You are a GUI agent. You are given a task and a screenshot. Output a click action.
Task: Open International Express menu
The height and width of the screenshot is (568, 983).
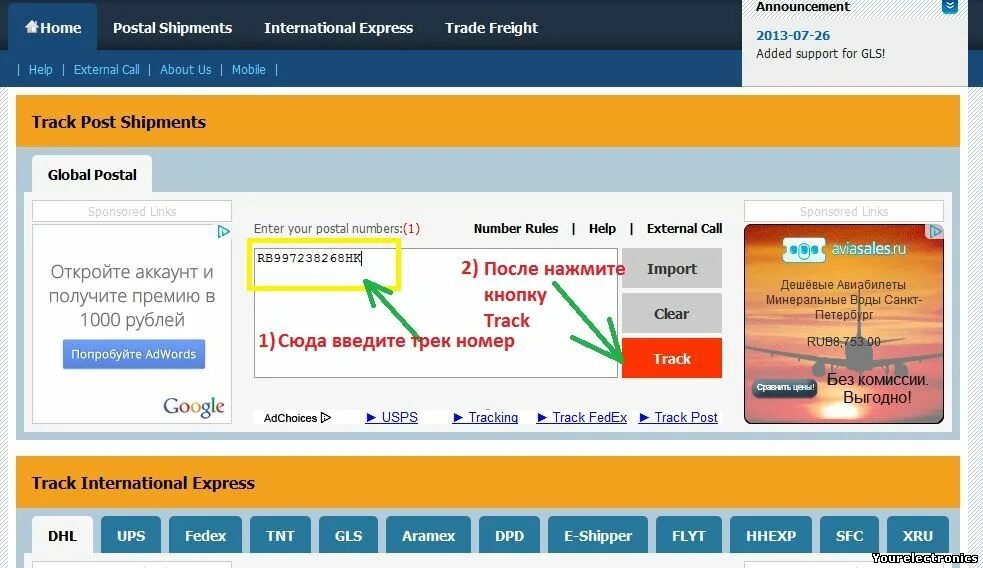(x=339, y=28)
